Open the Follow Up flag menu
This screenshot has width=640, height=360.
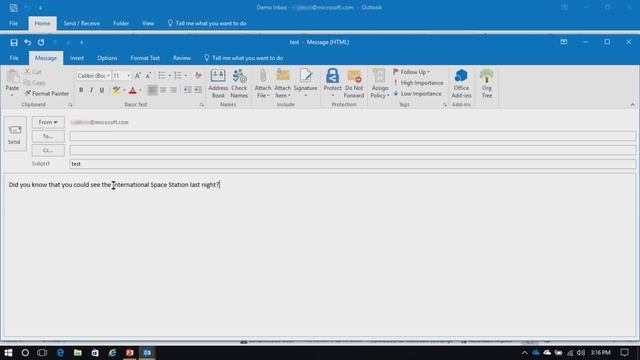point(412,72)
